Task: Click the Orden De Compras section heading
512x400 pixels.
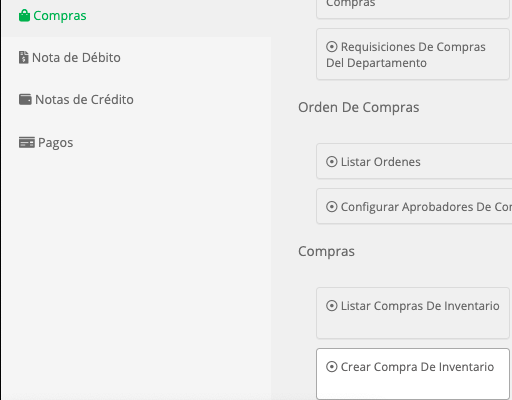Action: click(359, 107)
